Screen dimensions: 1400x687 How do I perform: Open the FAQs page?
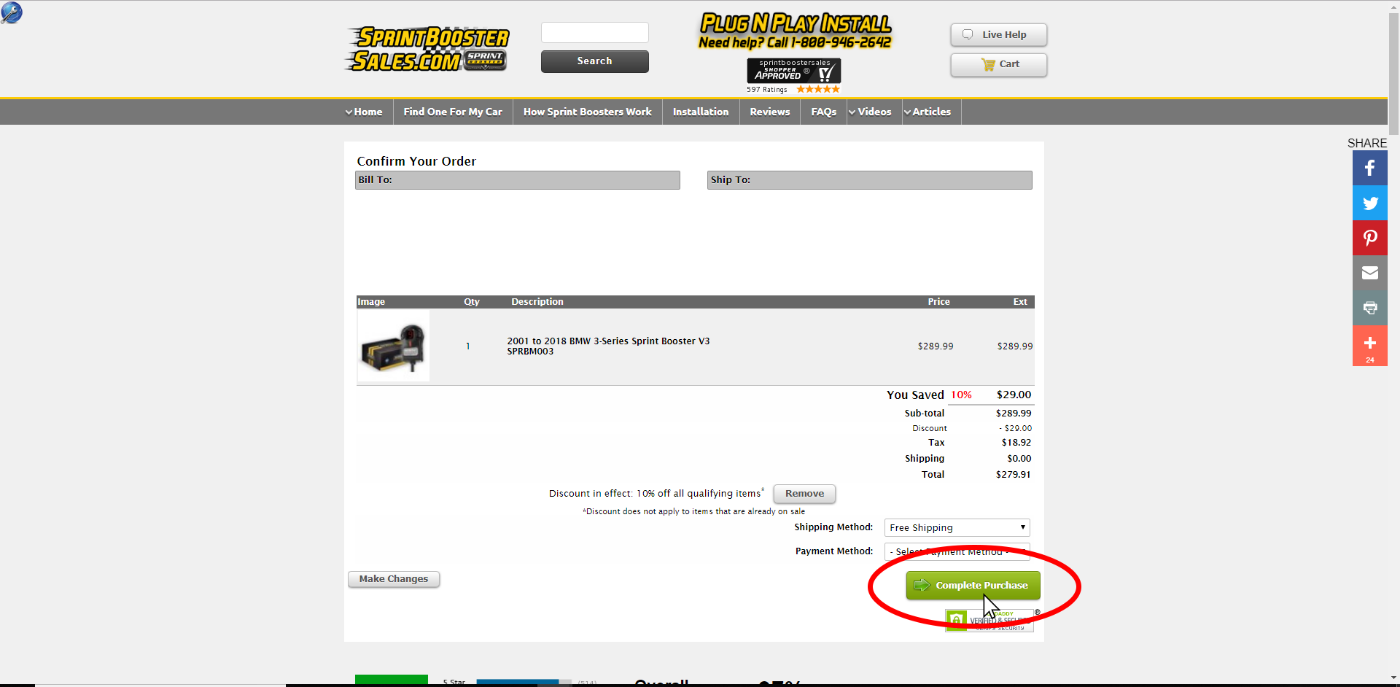[824, 112]
